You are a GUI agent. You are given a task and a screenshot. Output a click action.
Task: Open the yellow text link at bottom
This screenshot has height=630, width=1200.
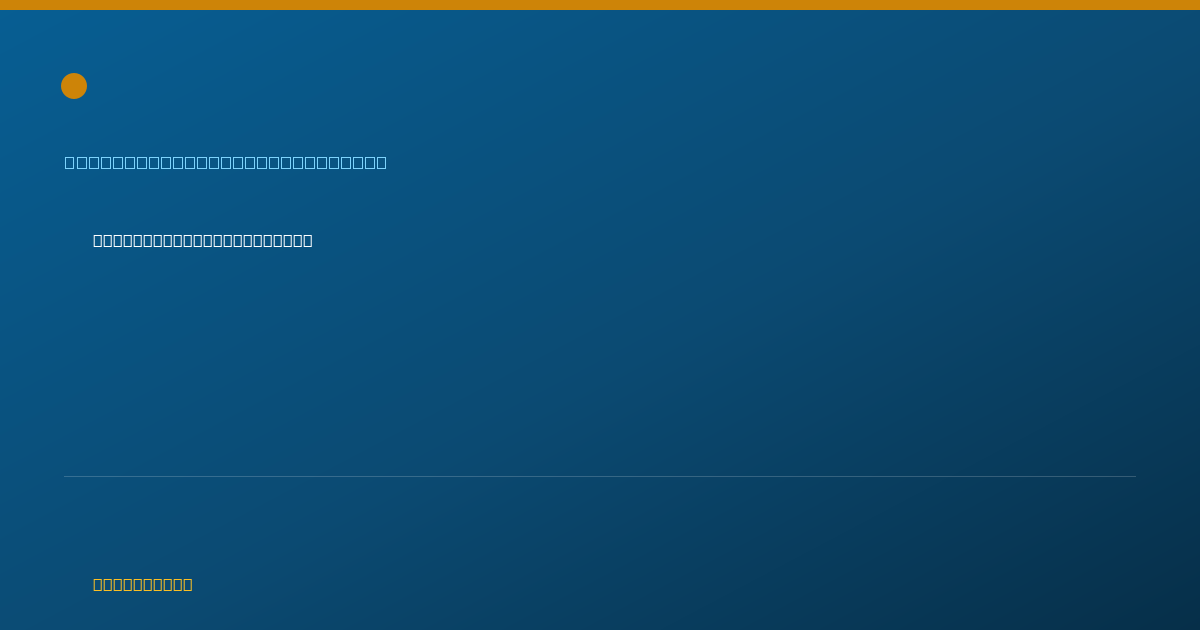[143, 584]
